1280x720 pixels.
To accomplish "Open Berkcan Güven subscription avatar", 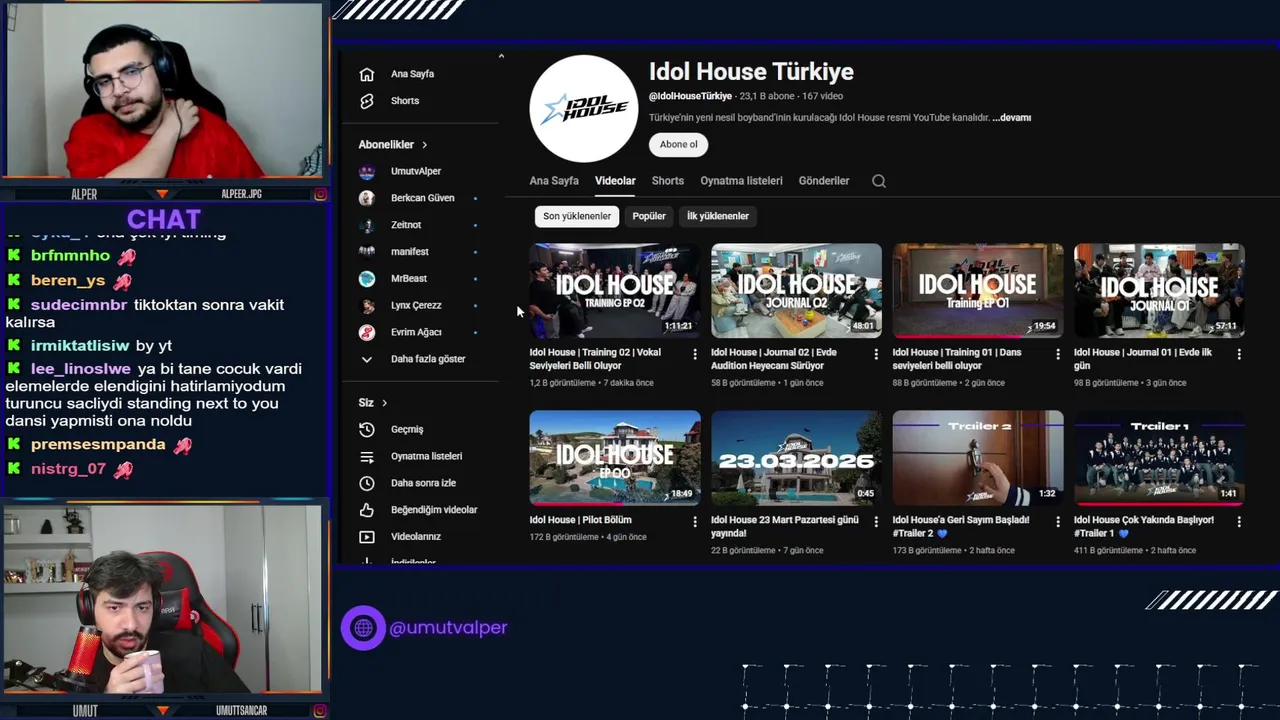I will (367, 198).
